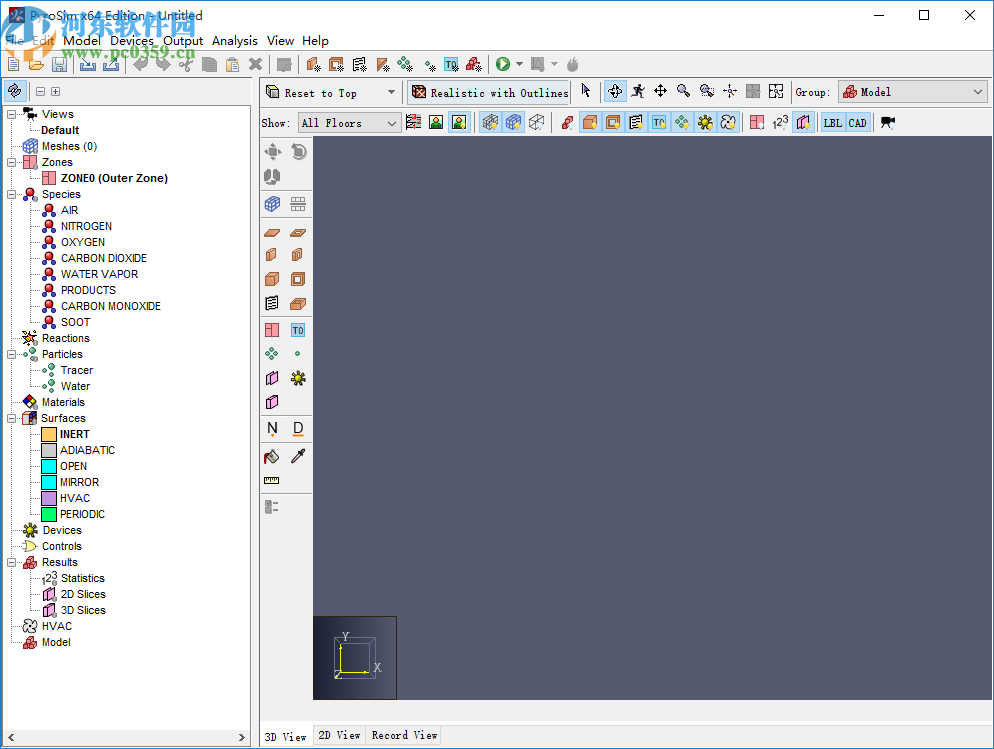Switch to the 2D View tab

[x=339, y=735]
